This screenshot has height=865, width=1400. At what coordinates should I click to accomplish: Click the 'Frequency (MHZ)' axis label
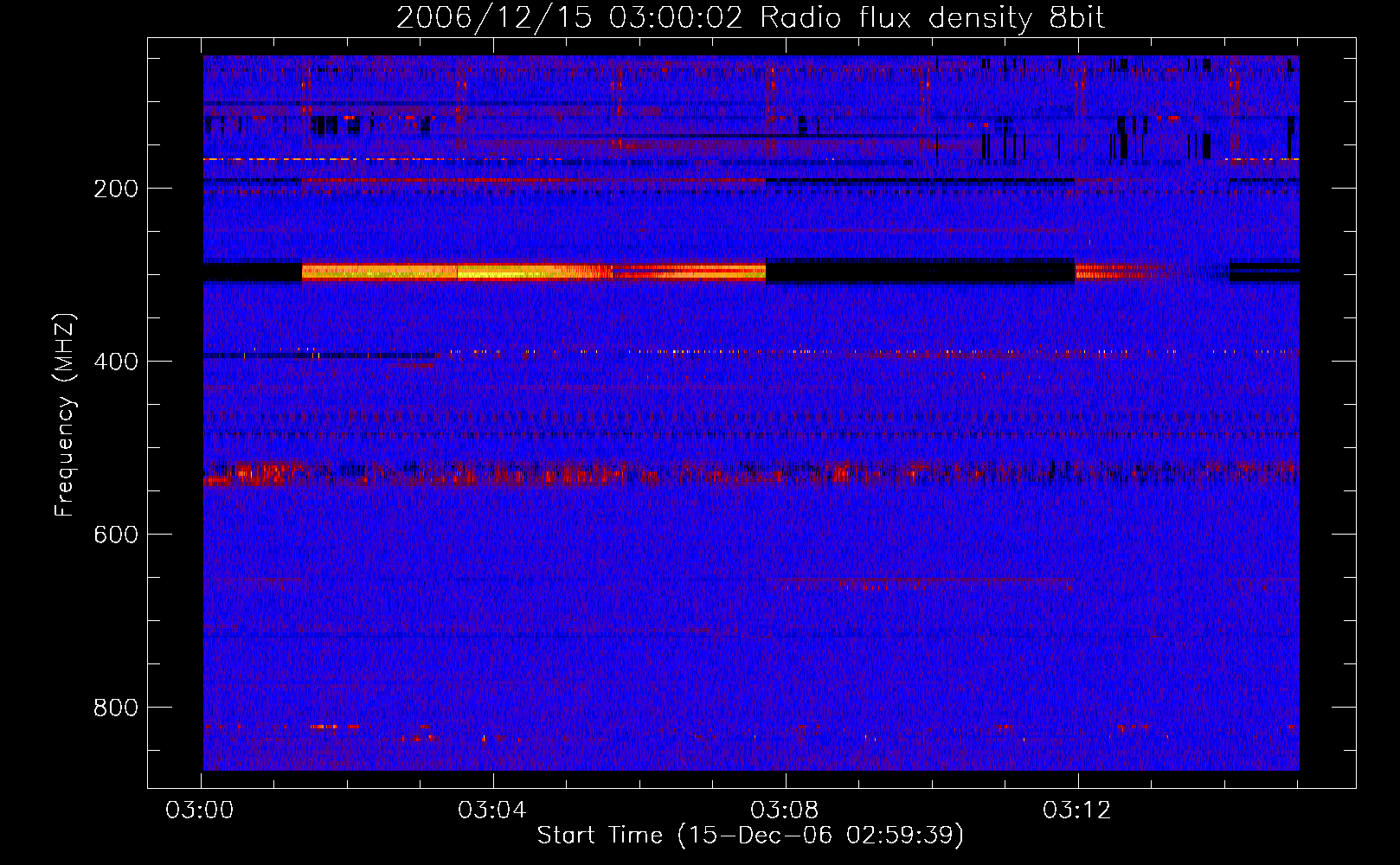pos(65,415)
